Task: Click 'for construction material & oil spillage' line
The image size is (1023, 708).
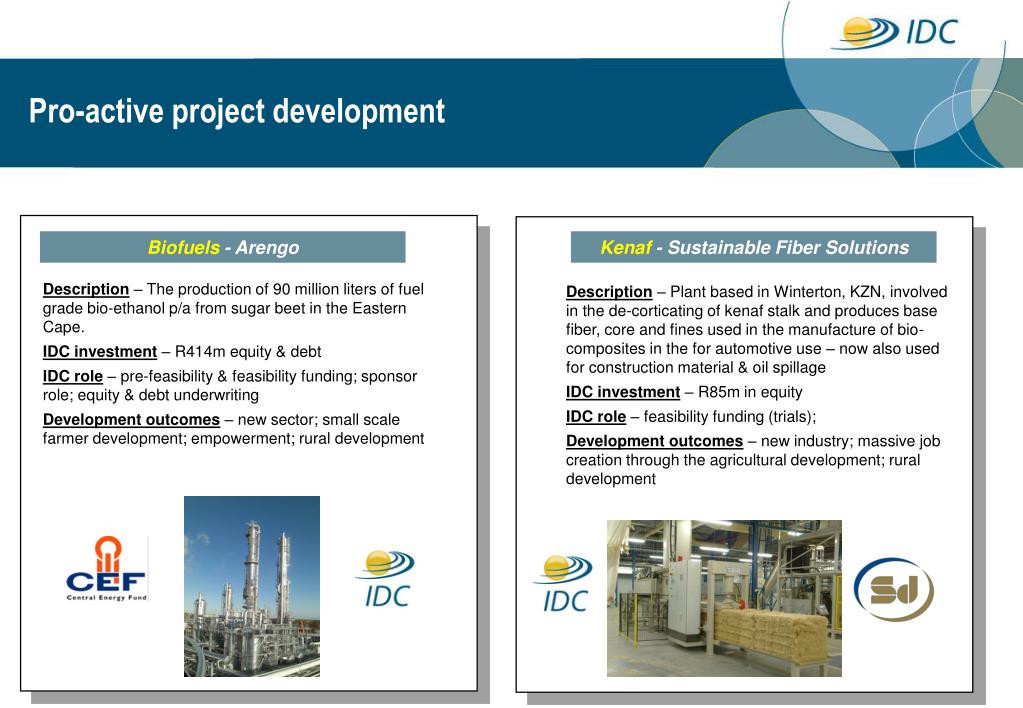Action: 695,367
